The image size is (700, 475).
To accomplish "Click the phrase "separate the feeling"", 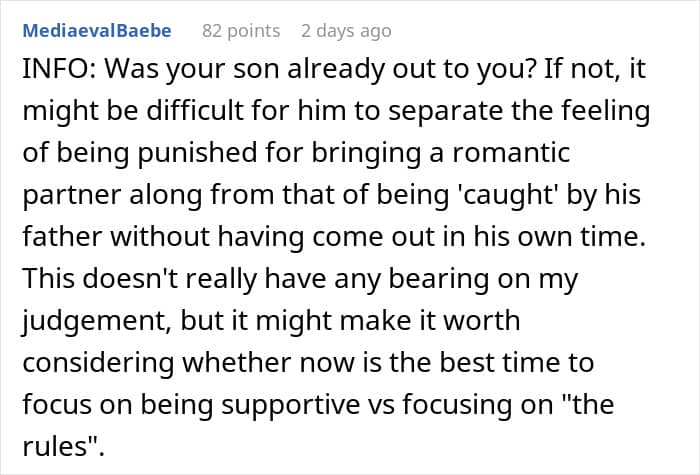I will [519, 111].
